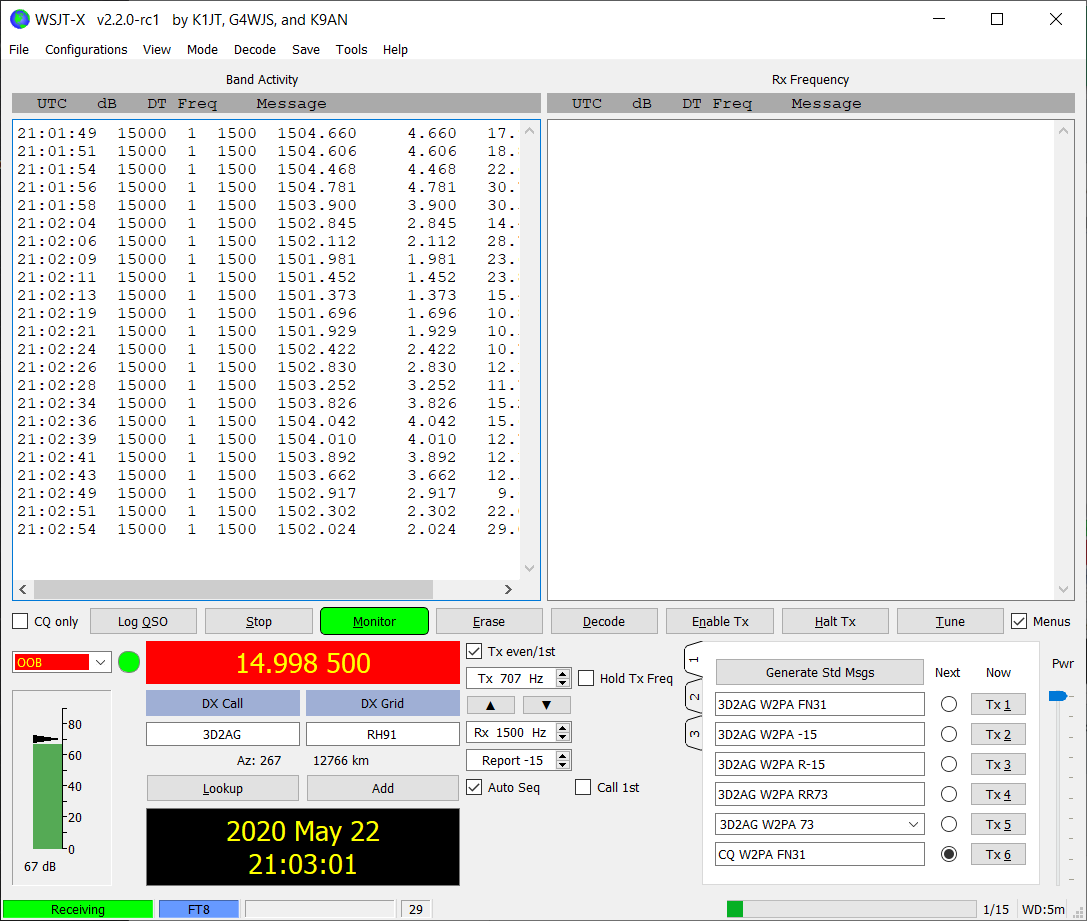This screenshot has width=1087, height=921.
Task: Select Next radio for Tx 3 message
Action: pos(949,764)
